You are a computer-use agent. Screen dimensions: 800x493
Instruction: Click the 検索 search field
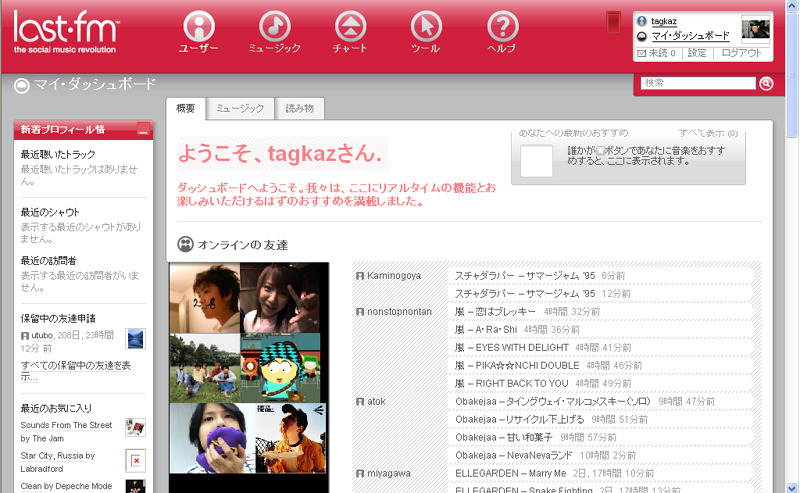[698, 83]
